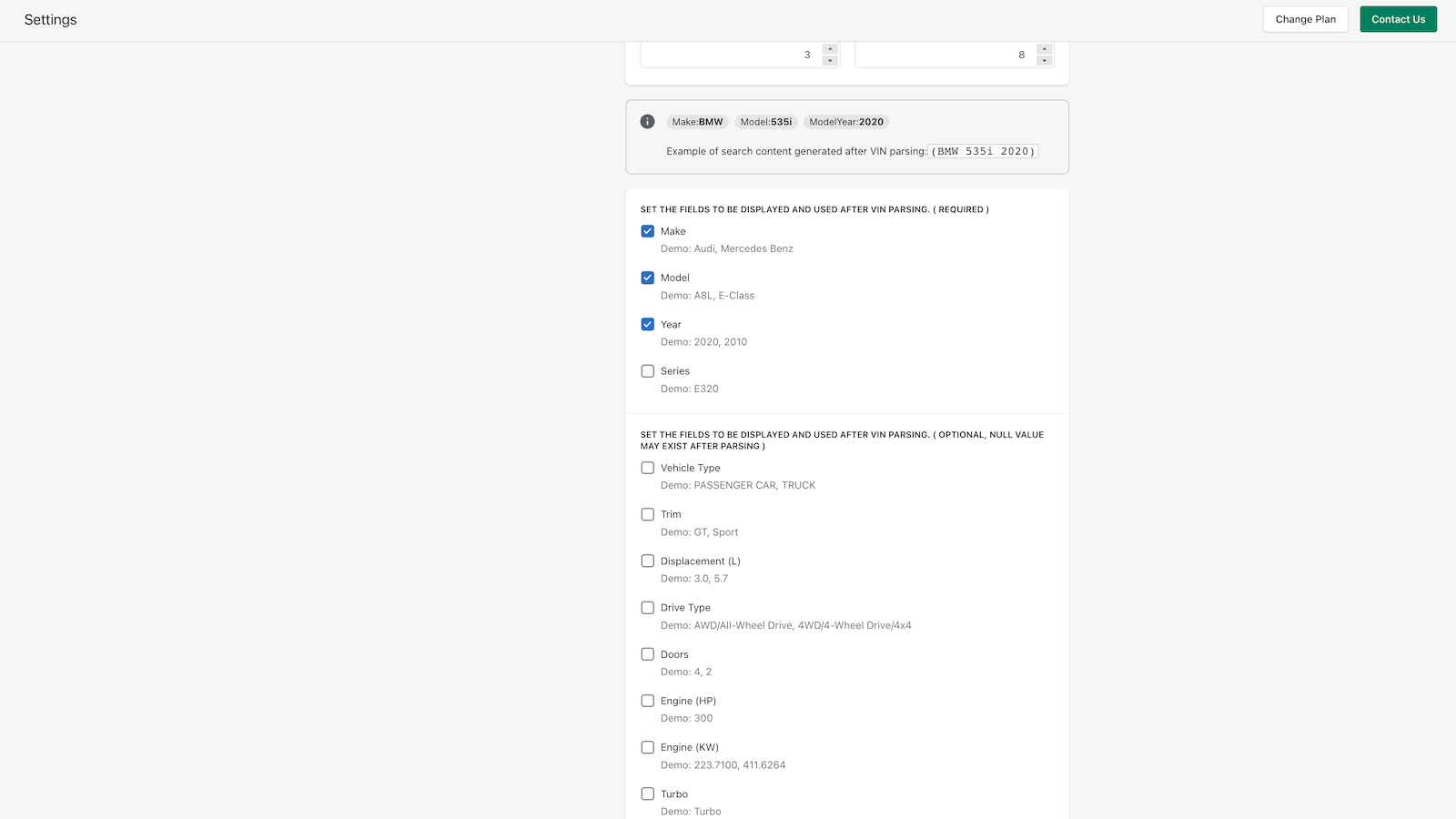Tick the Displacement (L) checkbox

(x=648, y=561)
